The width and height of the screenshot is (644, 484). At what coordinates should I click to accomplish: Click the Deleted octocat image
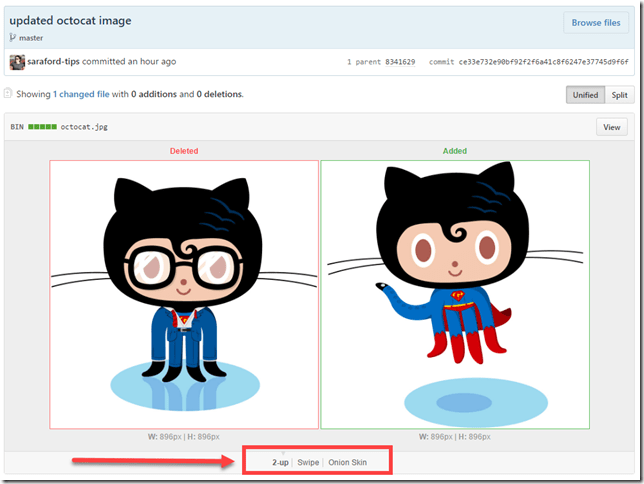[x=184, y=295]
